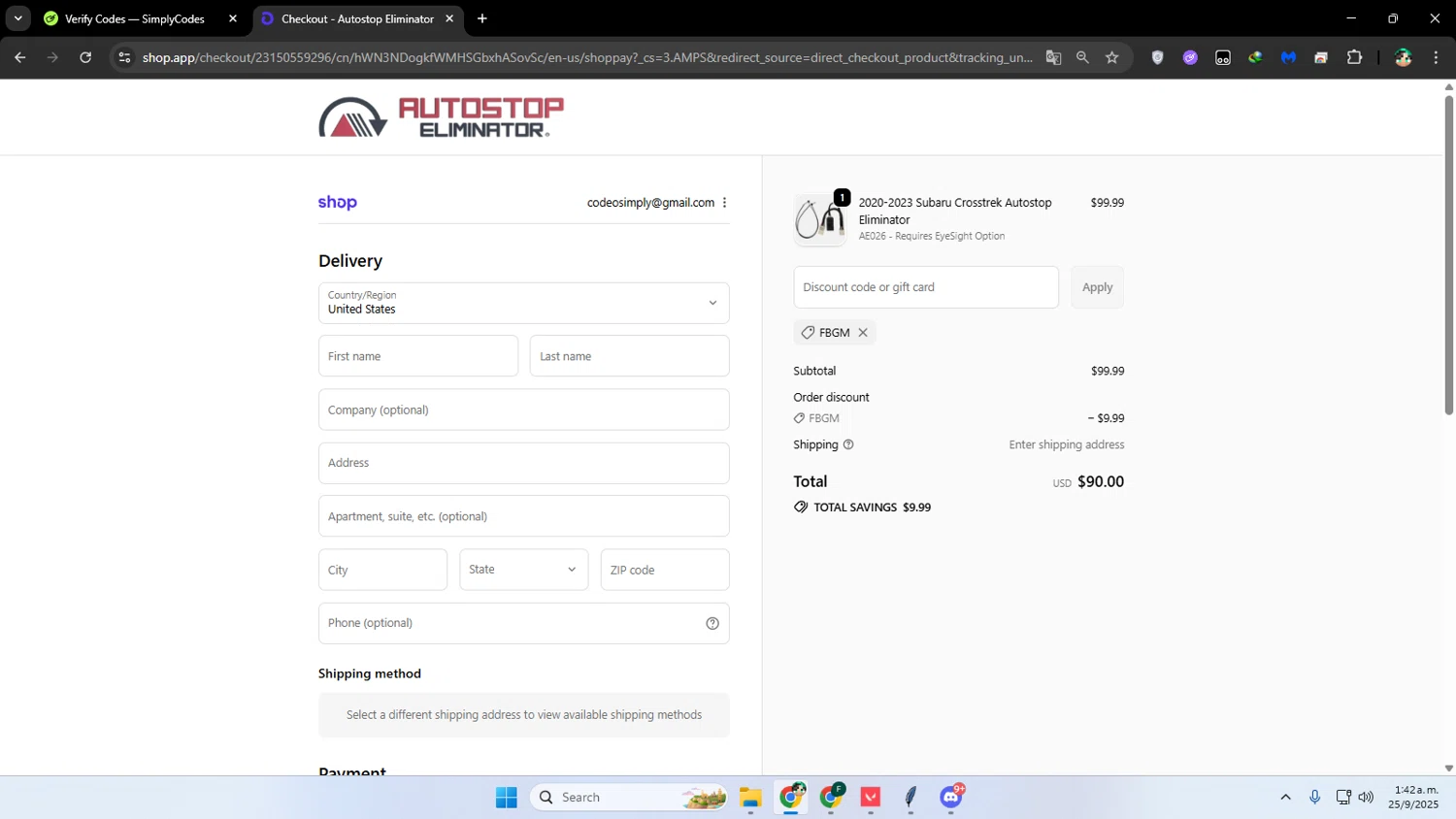Open account options next to the email
The height and width of the screenshot is (819, 1456).
[x=724, y=203]
